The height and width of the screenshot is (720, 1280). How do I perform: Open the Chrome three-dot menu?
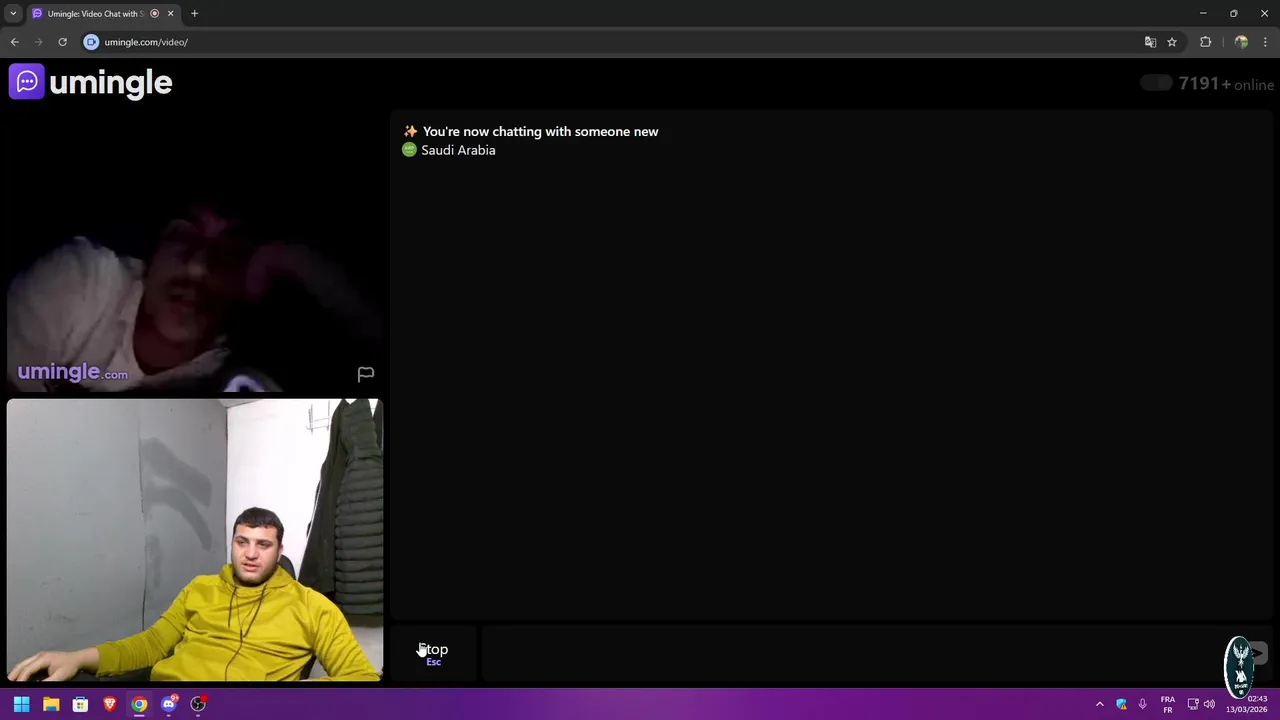[x=1265, y=42]
